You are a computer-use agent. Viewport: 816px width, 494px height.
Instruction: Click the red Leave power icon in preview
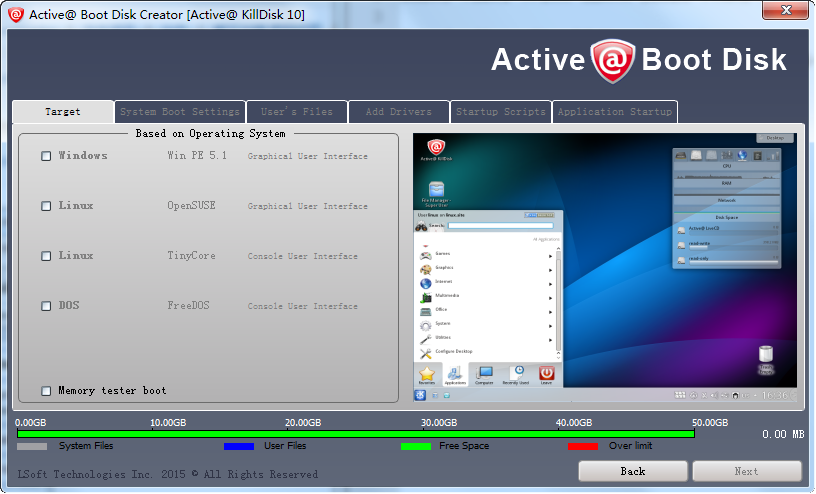click(546, 374)
